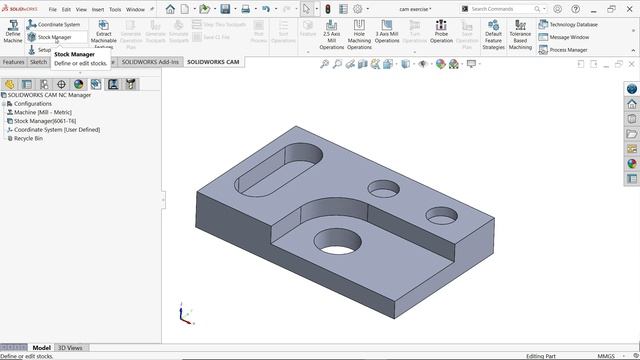Open SOLIDWORKS CAM operation tree tab
The width and height of the screenshot is (640, 360).
pyautogui.click(x=113, y=84)
